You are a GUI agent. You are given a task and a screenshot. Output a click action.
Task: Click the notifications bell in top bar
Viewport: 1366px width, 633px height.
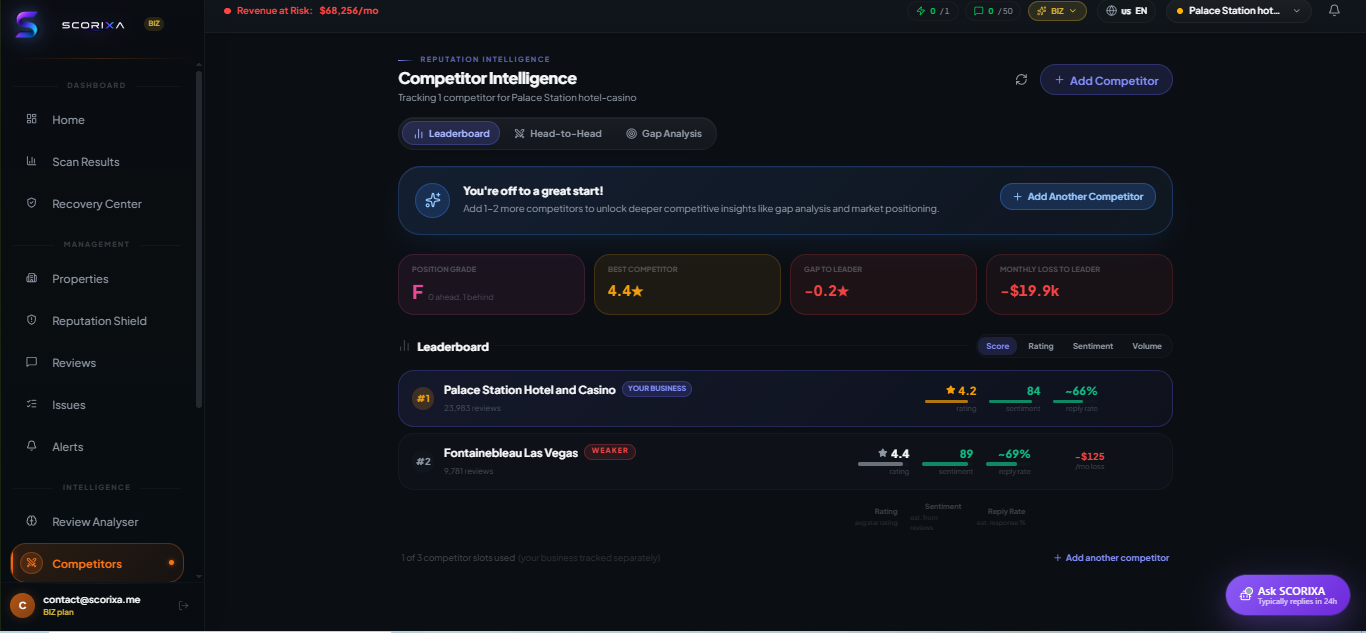pos(1334,10)
